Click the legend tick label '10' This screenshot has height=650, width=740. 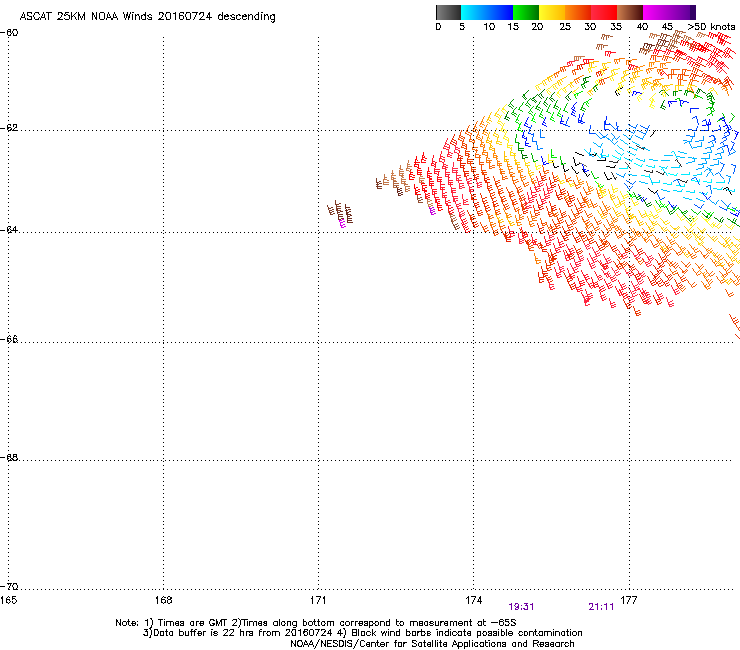pos(489,27)
